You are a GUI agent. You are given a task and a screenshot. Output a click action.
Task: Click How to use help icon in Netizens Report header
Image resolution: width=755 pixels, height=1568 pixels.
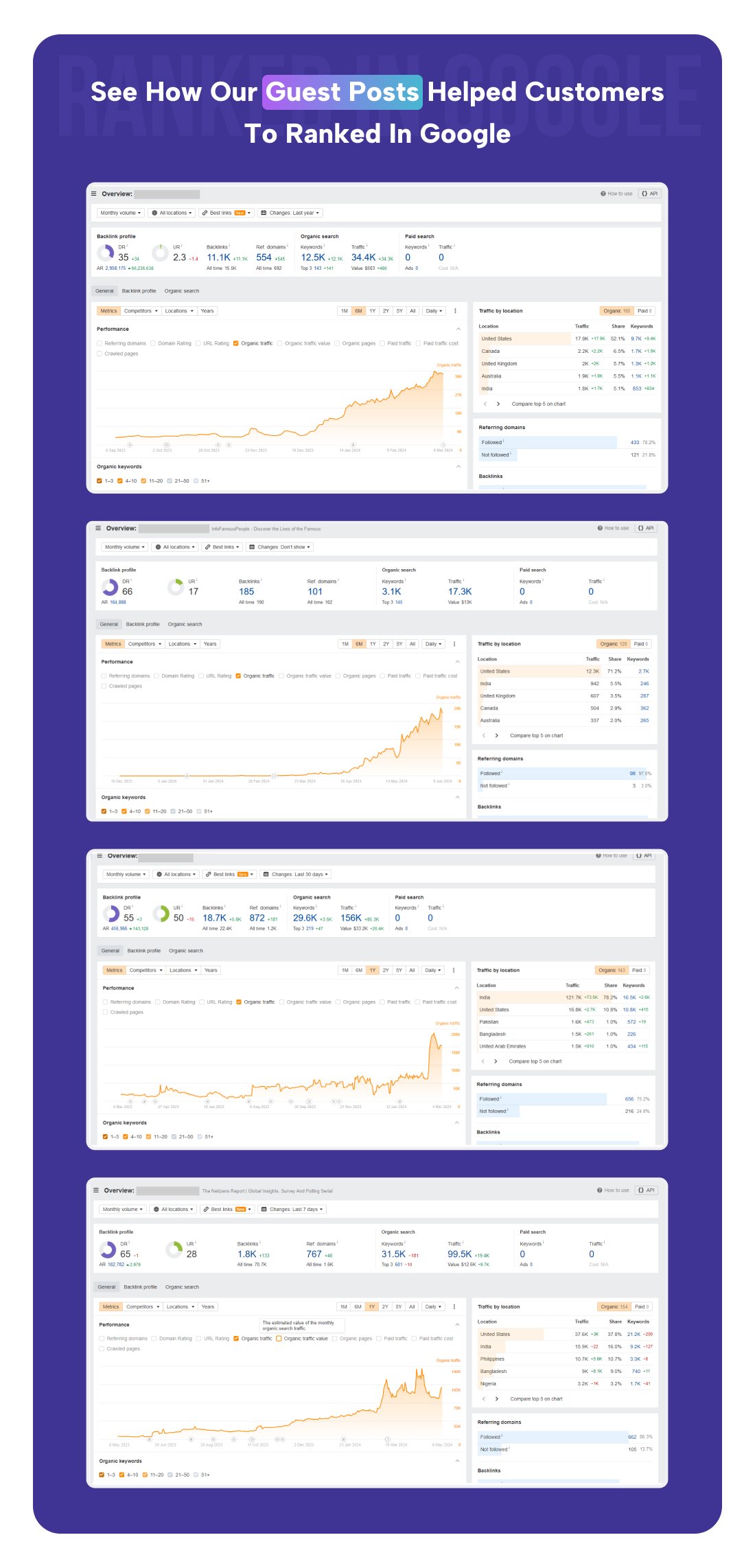[599, 1190]
